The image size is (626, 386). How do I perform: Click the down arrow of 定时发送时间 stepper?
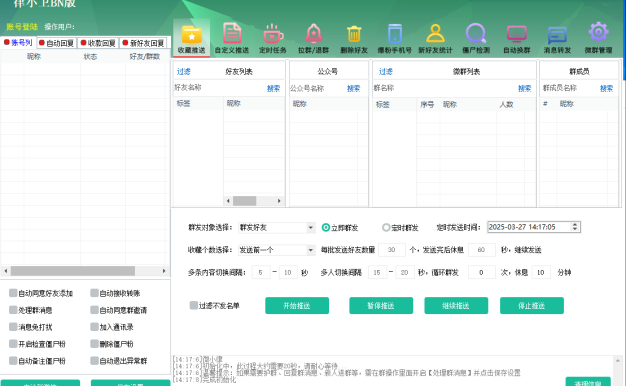tap(575, 230)
